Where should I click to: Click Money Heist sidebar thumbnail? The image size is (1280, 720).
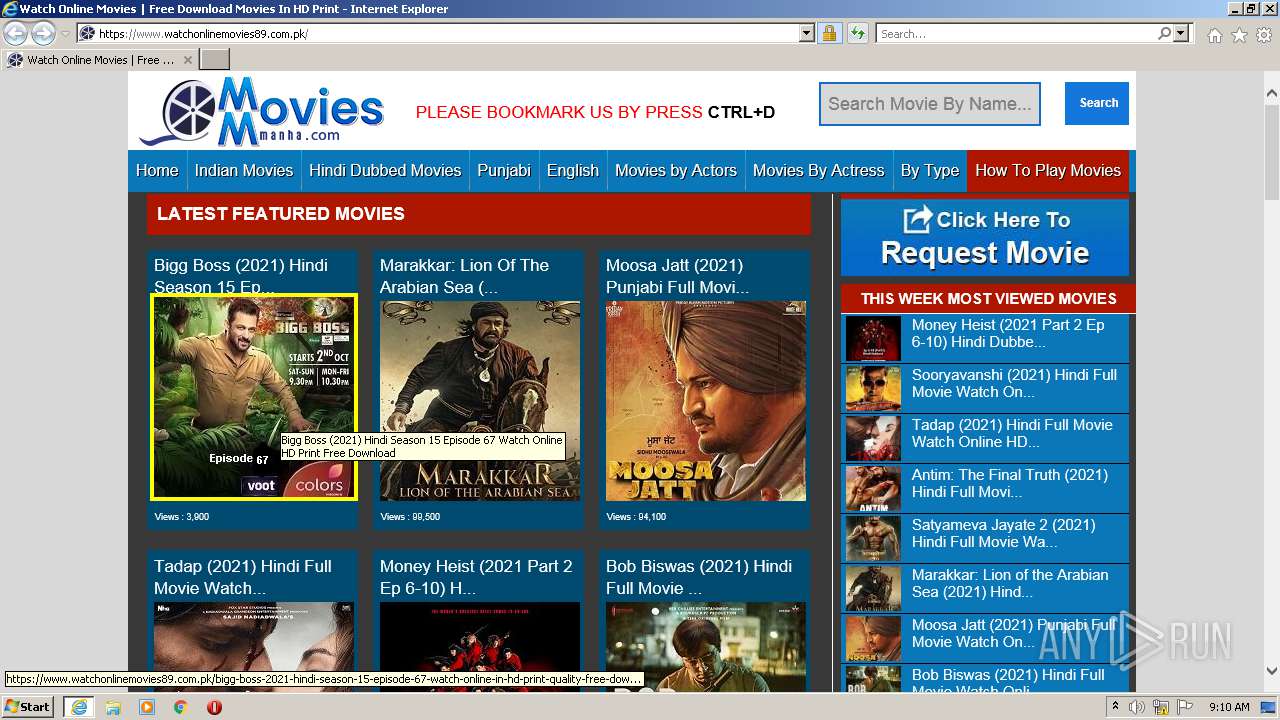pos(873,338)
